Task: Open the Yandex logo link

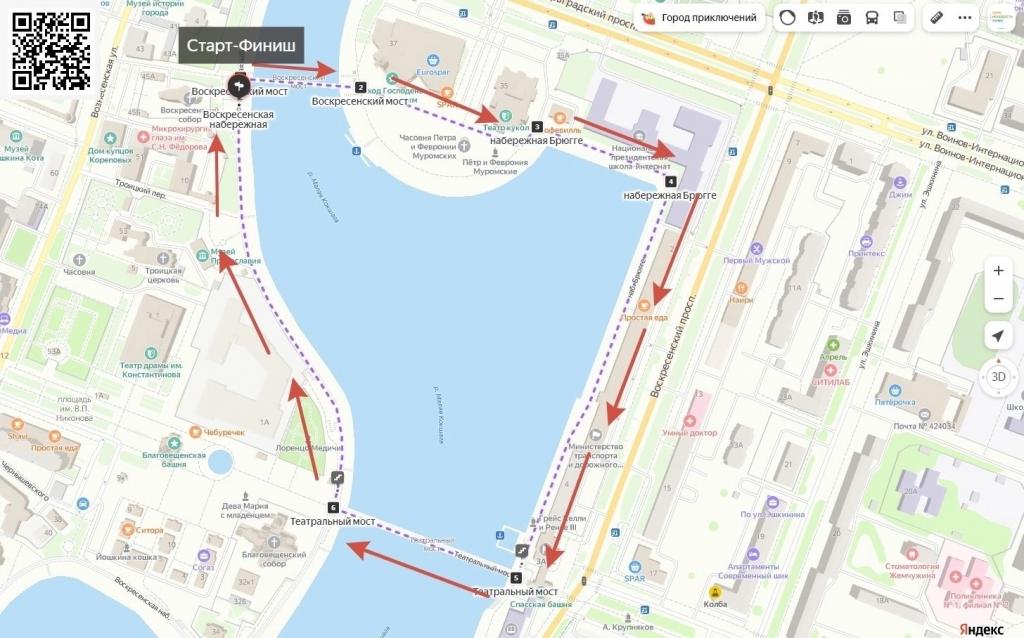Action: click(x=981, y=629)
